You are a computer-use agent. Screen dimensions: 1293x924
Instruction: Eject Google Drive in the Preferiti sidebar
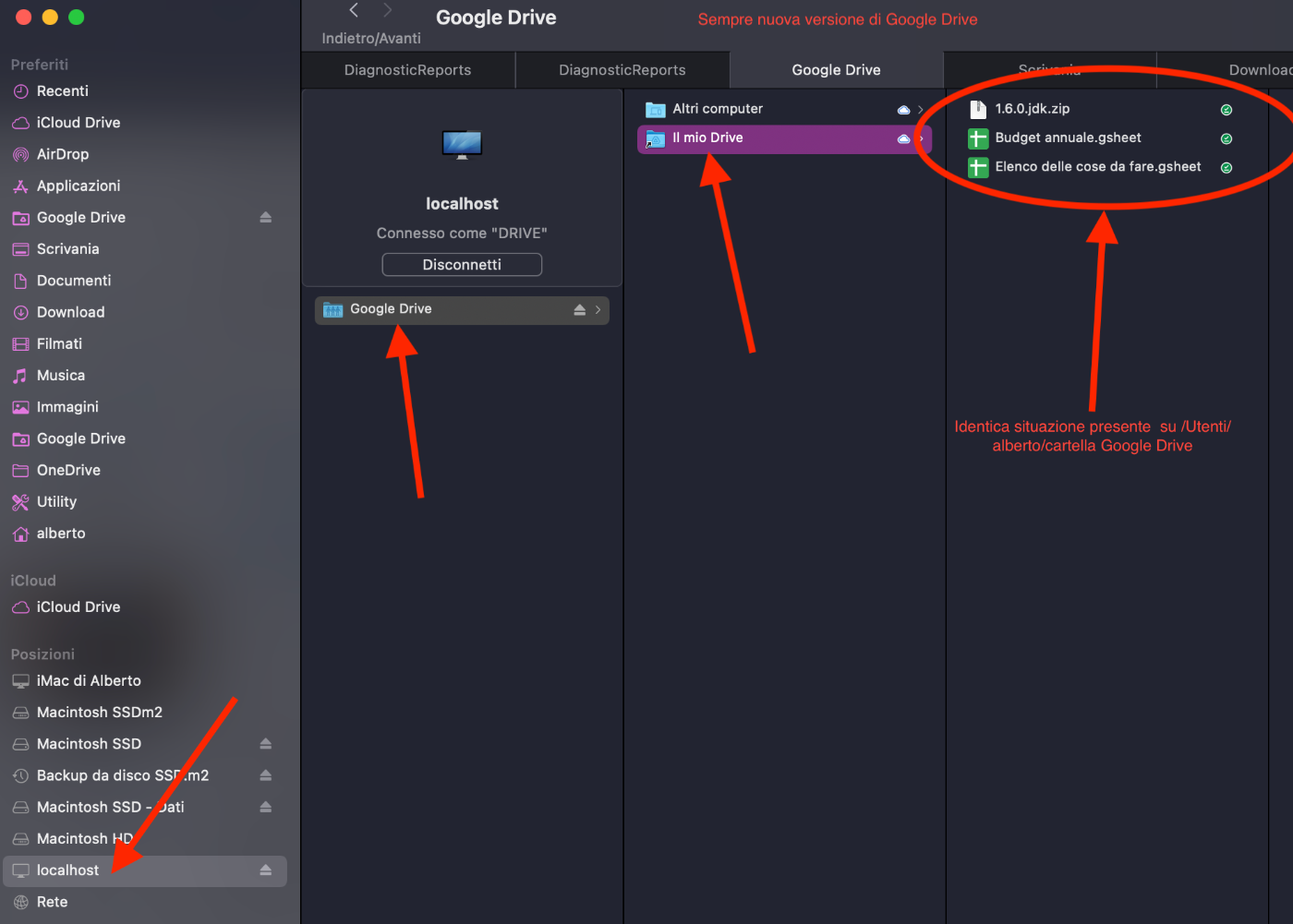(x=266, y=218)
